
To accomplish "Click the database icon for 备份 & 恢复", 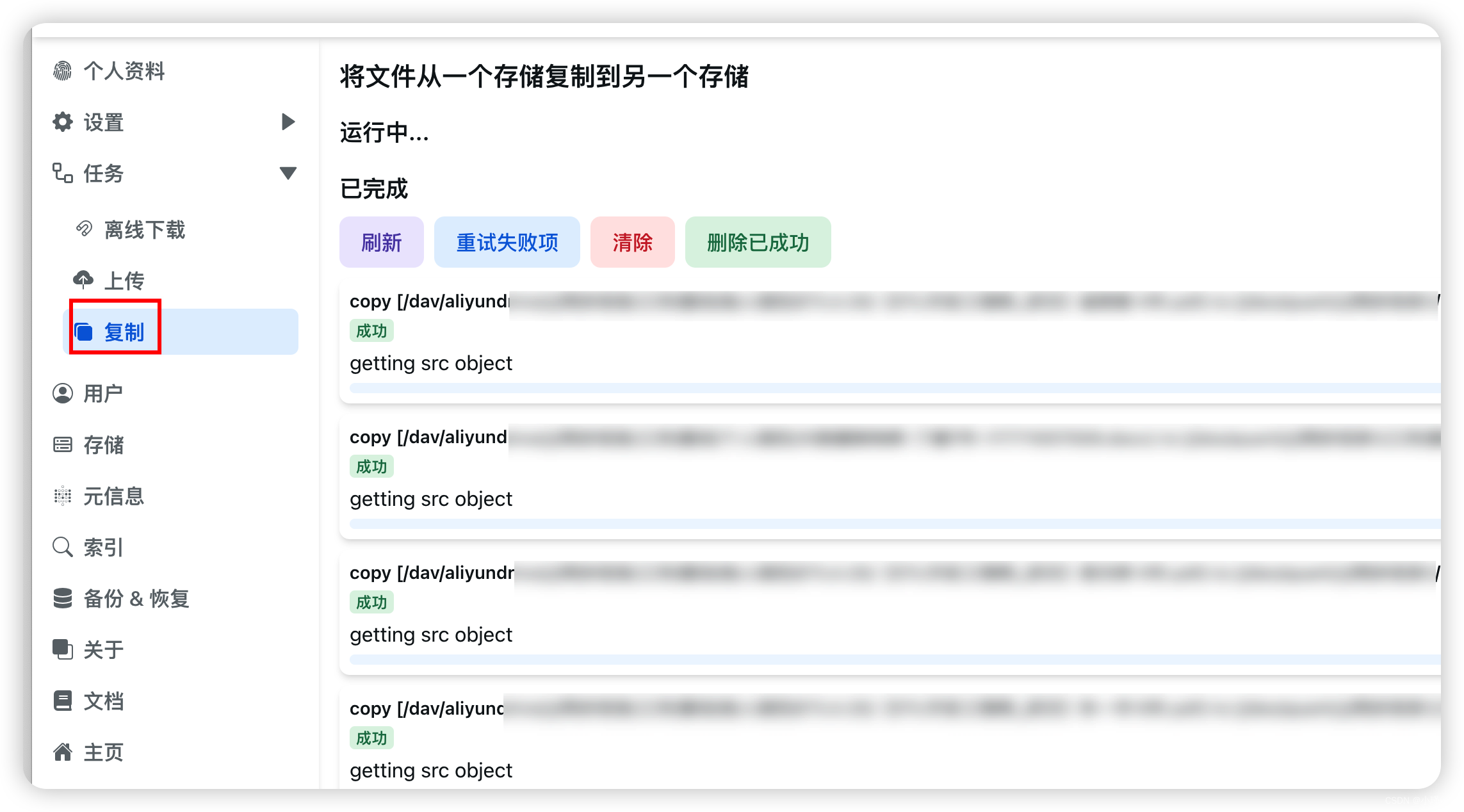I will pyautogui.click(x=63, y=598).
